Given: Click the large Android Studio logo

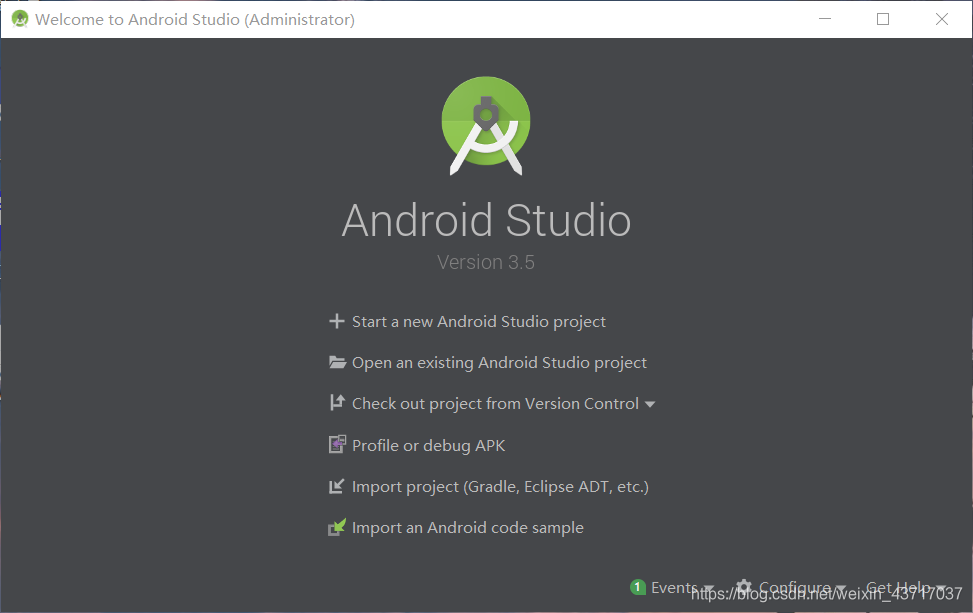Looking at the screenshot, I should pyautogui.click(x=486, y=125).
